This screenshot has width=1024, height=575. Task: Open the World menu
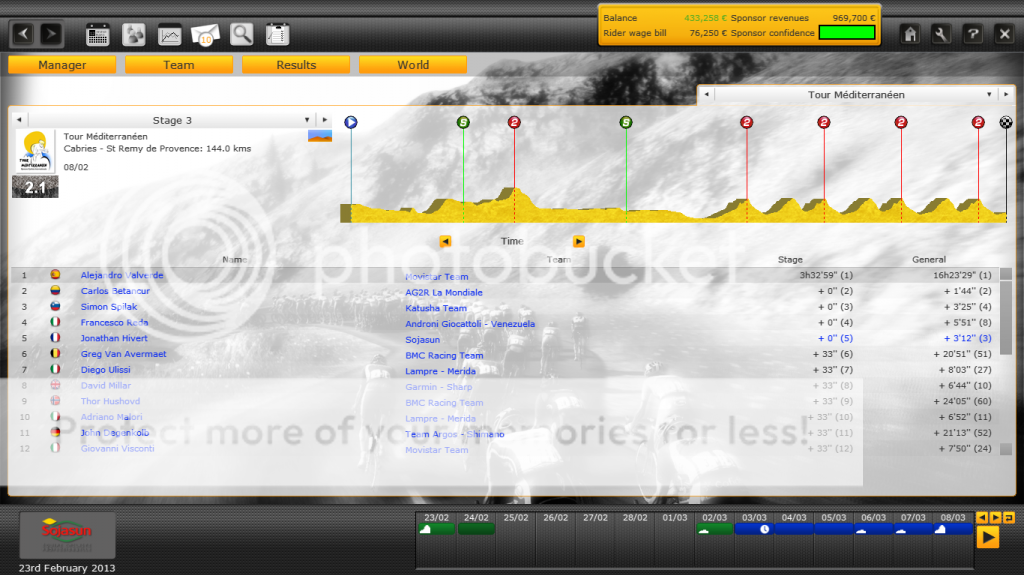[413, 65]
